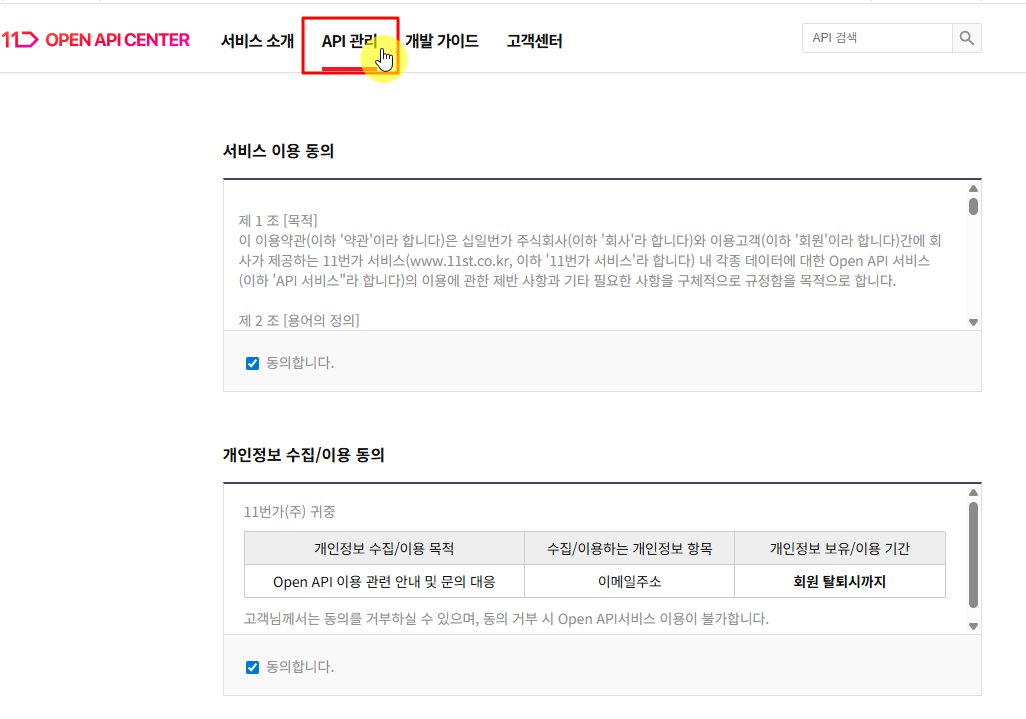The width and height of the screenshot is (1026, 719).
Task: Focus the API 검색 search field
Action: (877, 38)
